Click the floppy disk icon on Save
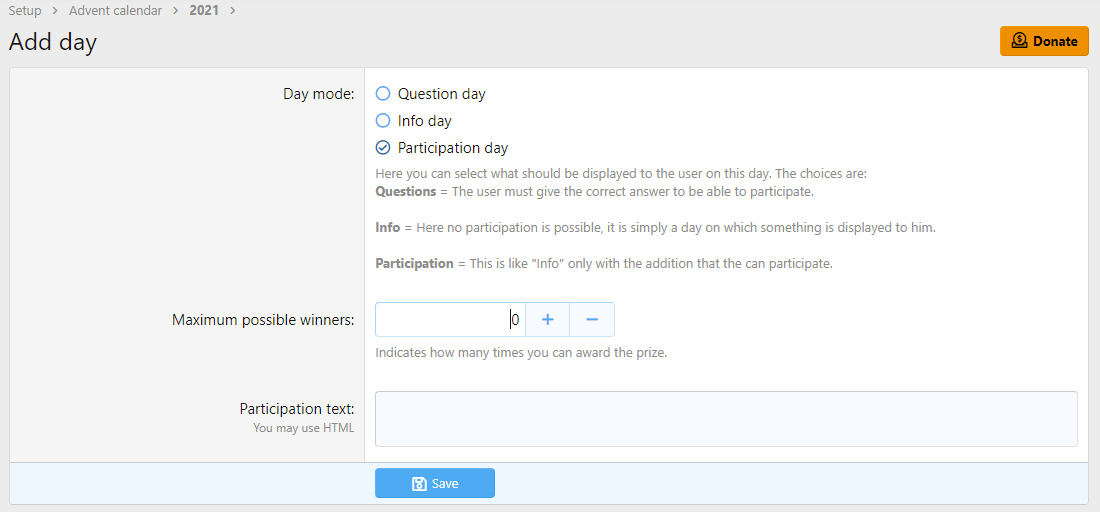The image size is (1100, 512). tap(420, 484)
